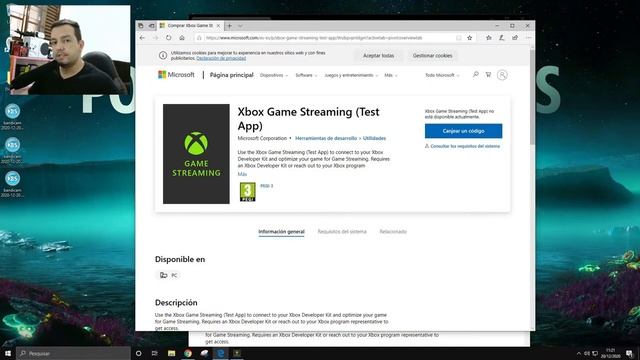Expand the Todo Microsoft menu

pos(442,75)
